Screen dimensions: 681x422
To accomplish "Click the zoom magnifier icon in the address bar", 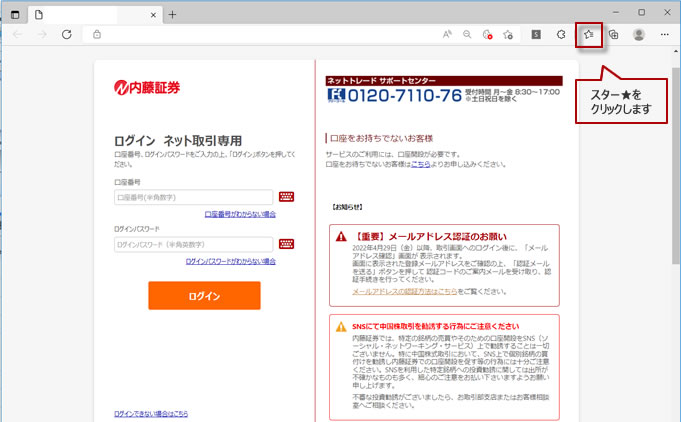I will pos(467,34).
